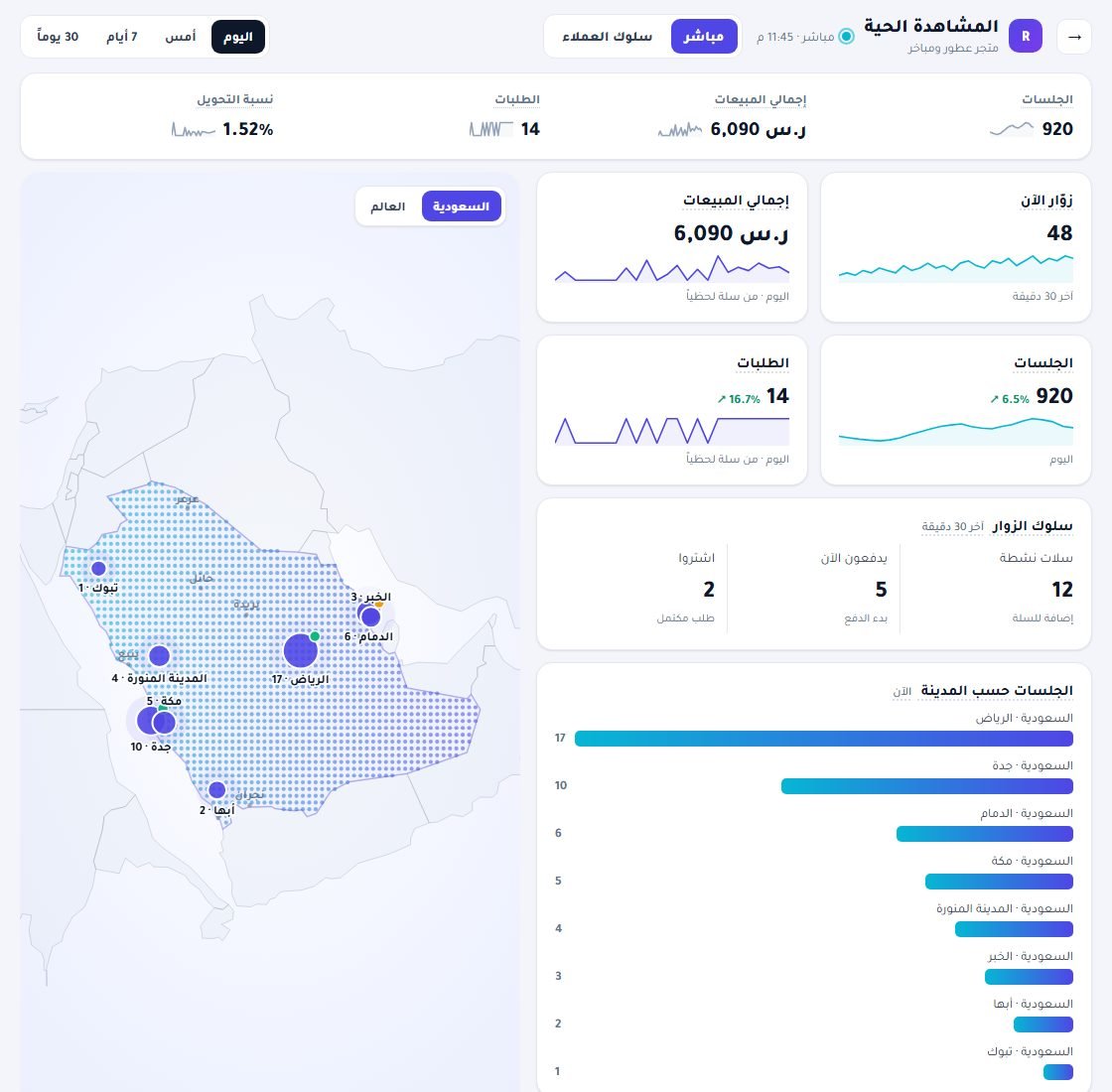Click the الجلسات حسب المدينة heading

(997, 690)
